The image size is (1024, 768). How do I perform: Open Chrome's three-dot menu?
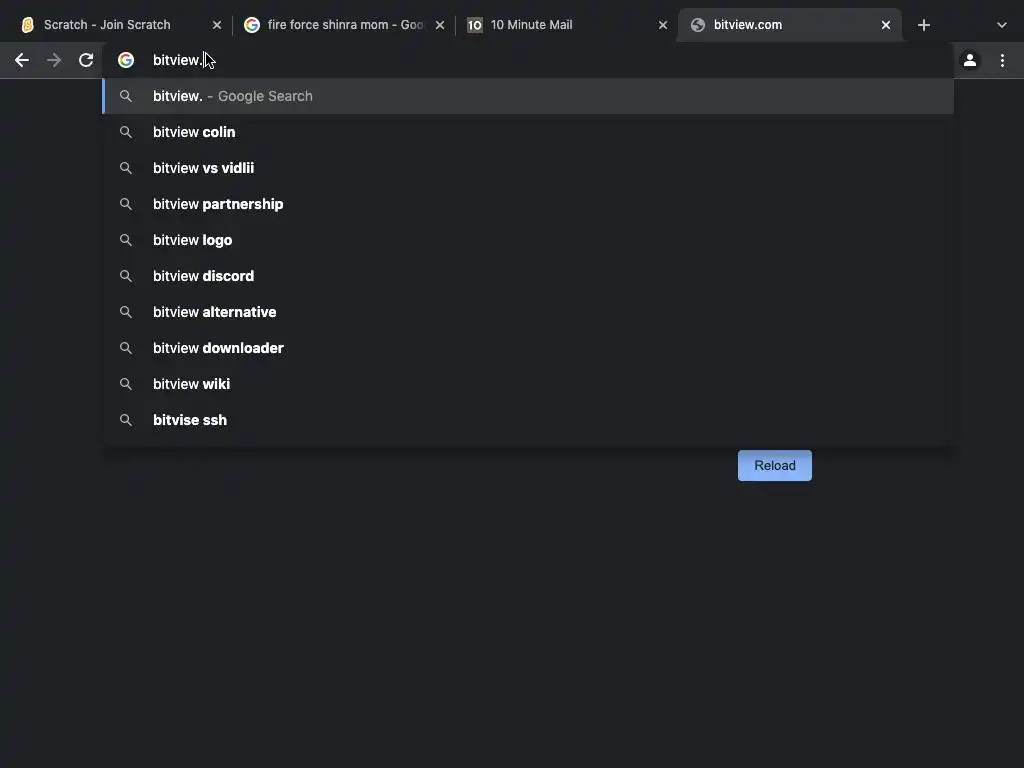pos(1002,60)
